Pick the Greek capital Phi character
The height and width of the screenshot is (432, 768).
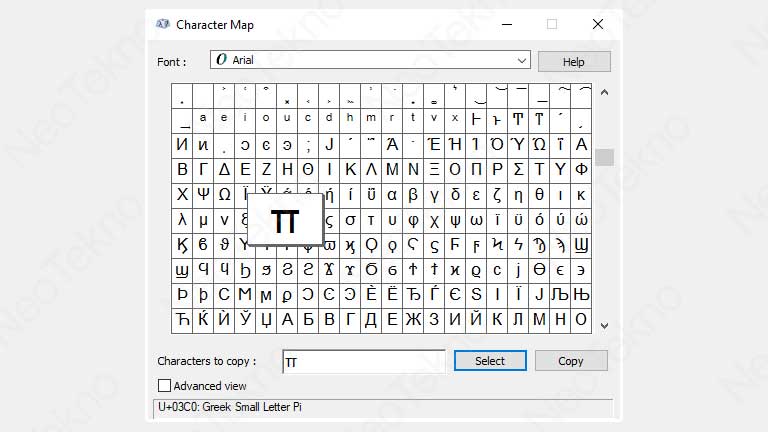tap(581, 169)
